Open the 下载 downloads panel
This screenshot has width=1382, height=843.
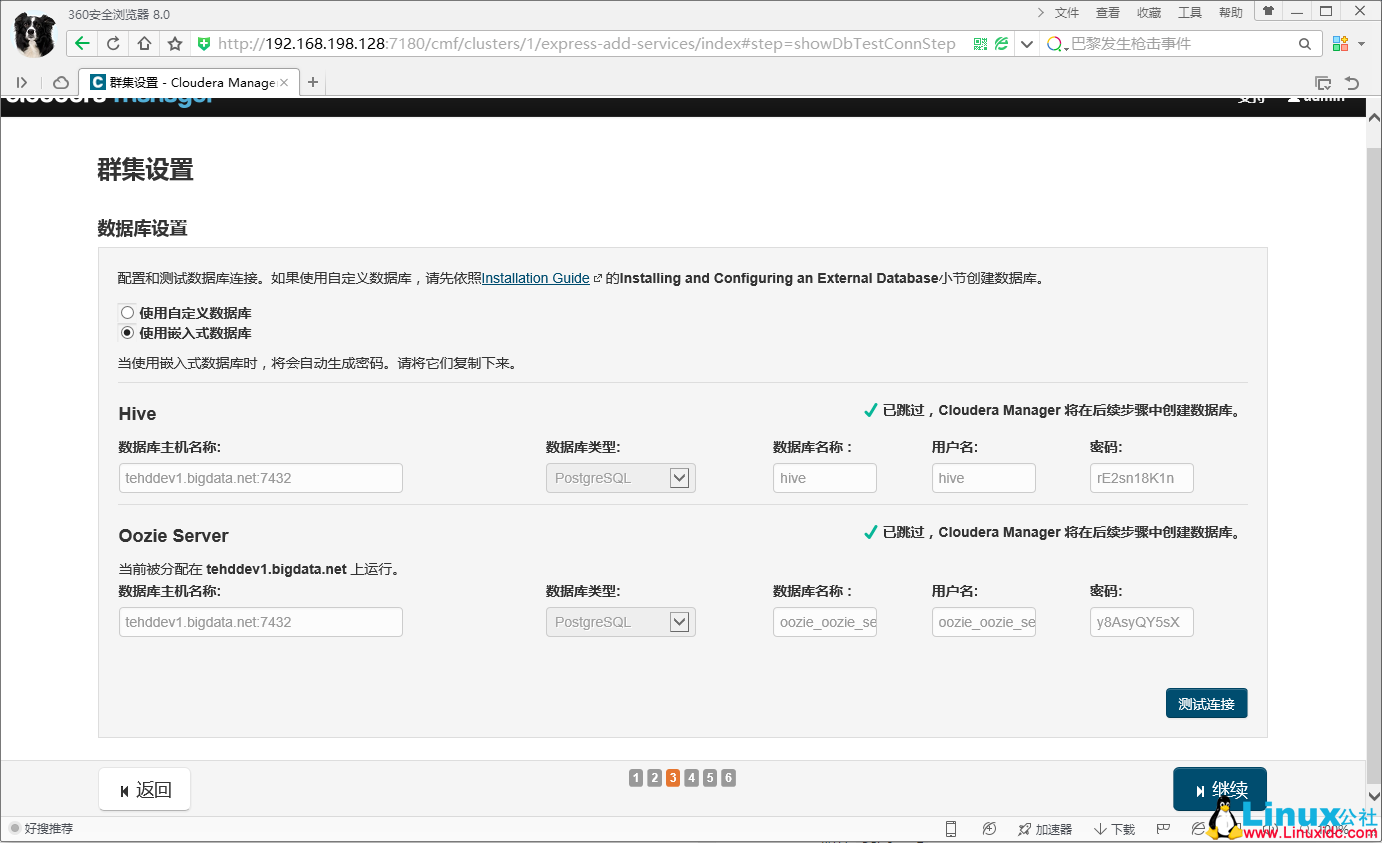tap(1113, 829)
